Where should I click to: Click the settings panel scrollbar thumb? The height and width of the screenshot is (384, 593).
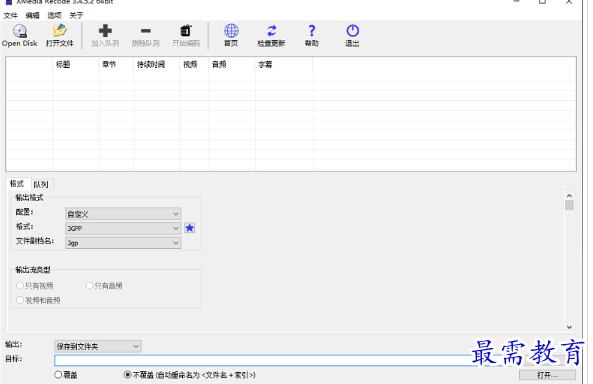569,205
